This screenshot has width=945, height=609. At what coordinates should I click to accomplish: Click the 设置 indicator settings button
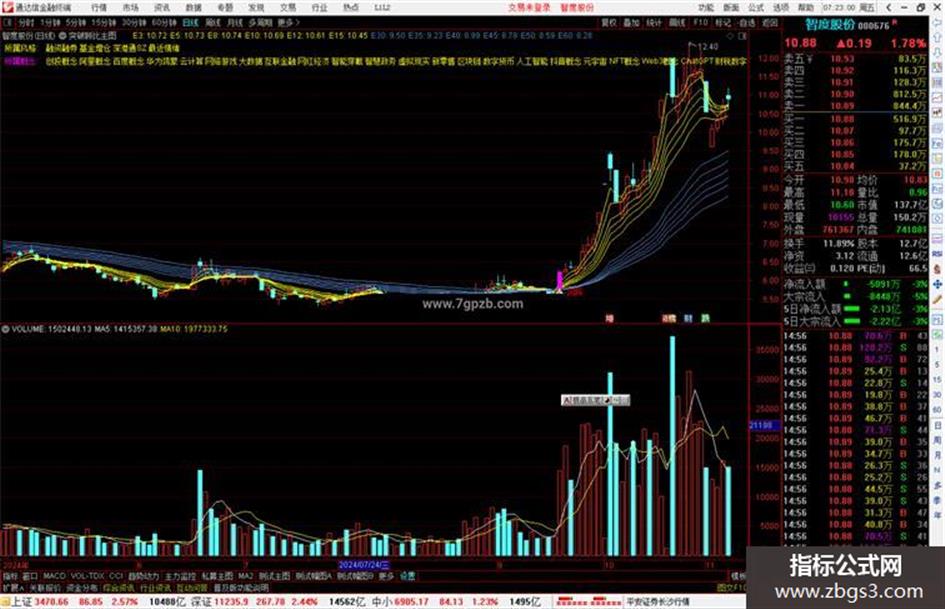[408, 576]
